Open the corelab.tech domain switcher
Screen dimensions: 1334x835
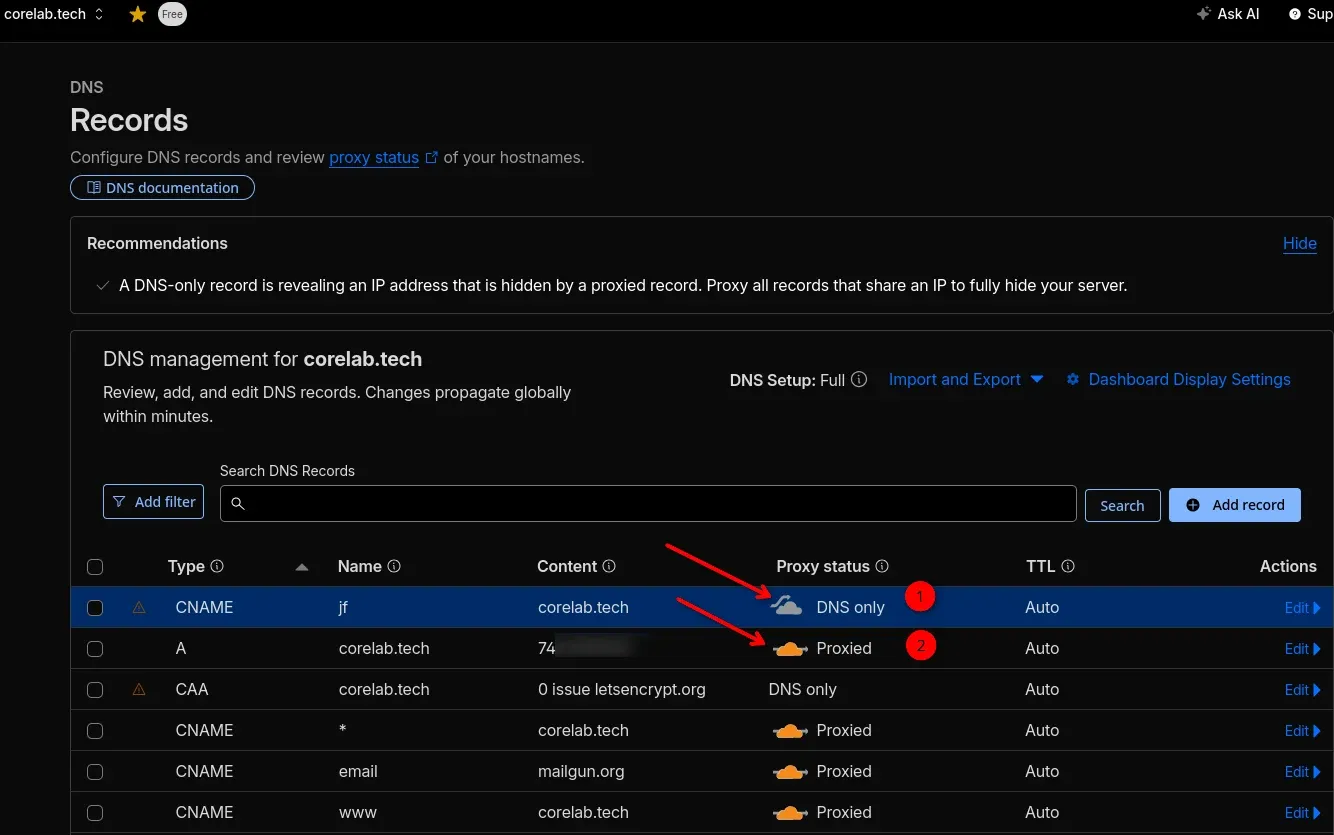click(x=54, y=14)
